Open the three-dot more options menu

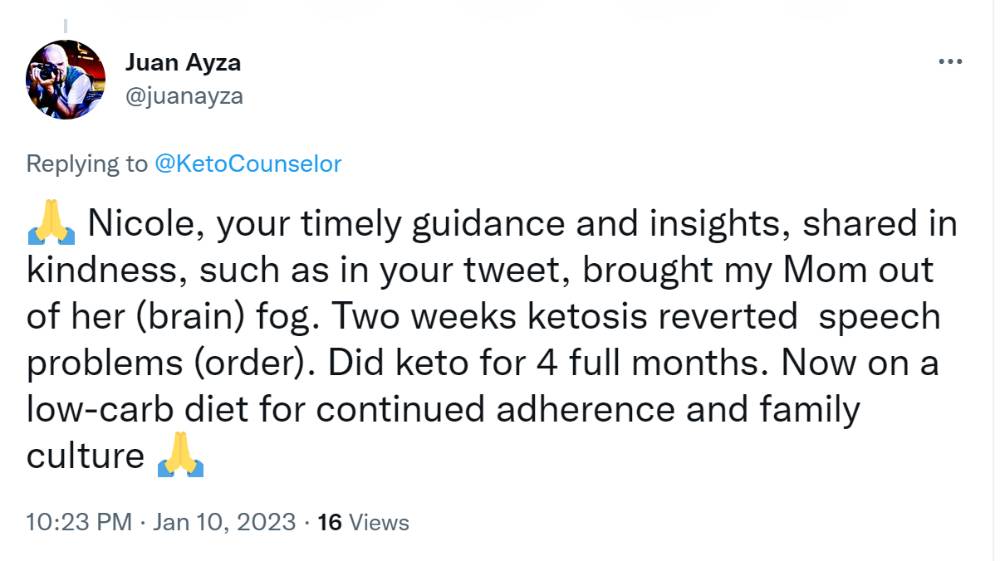[x=950, y=62]
